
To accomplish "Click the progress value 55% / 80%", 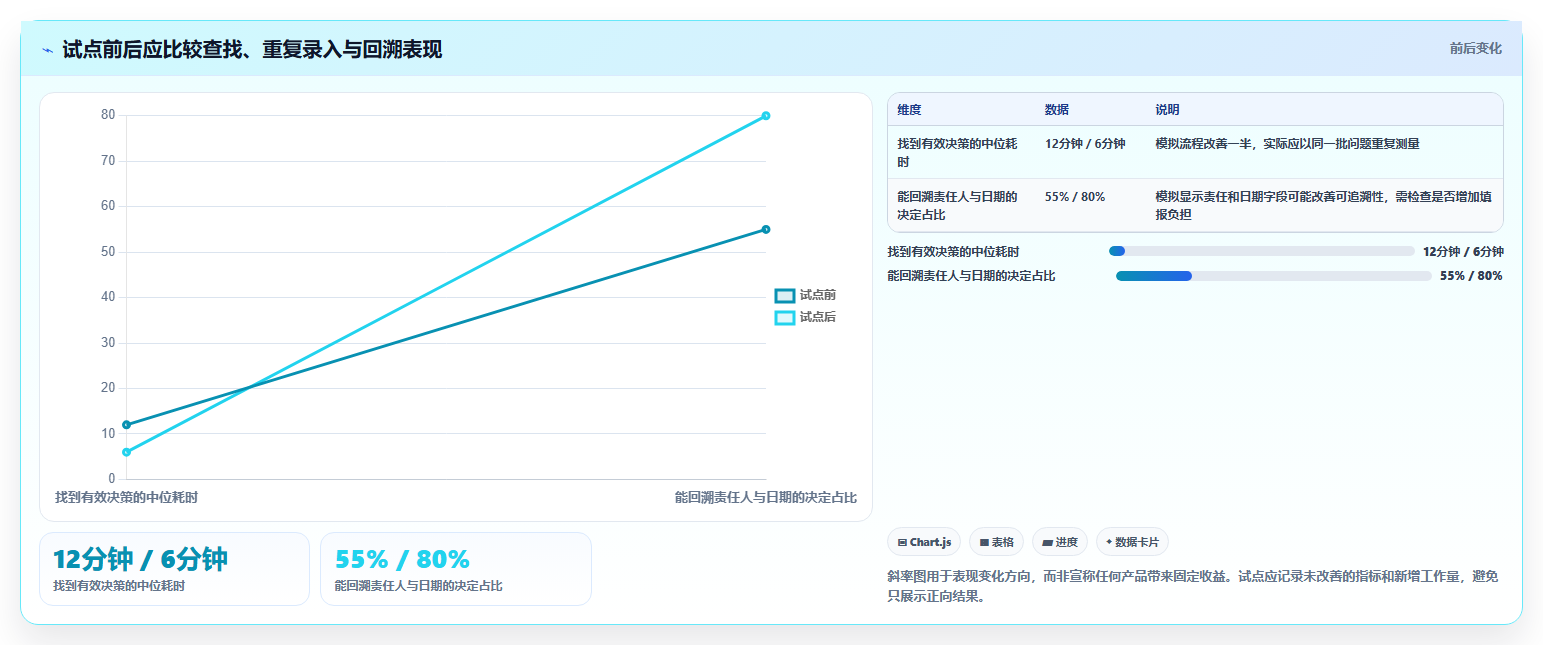I will 1471,276.
